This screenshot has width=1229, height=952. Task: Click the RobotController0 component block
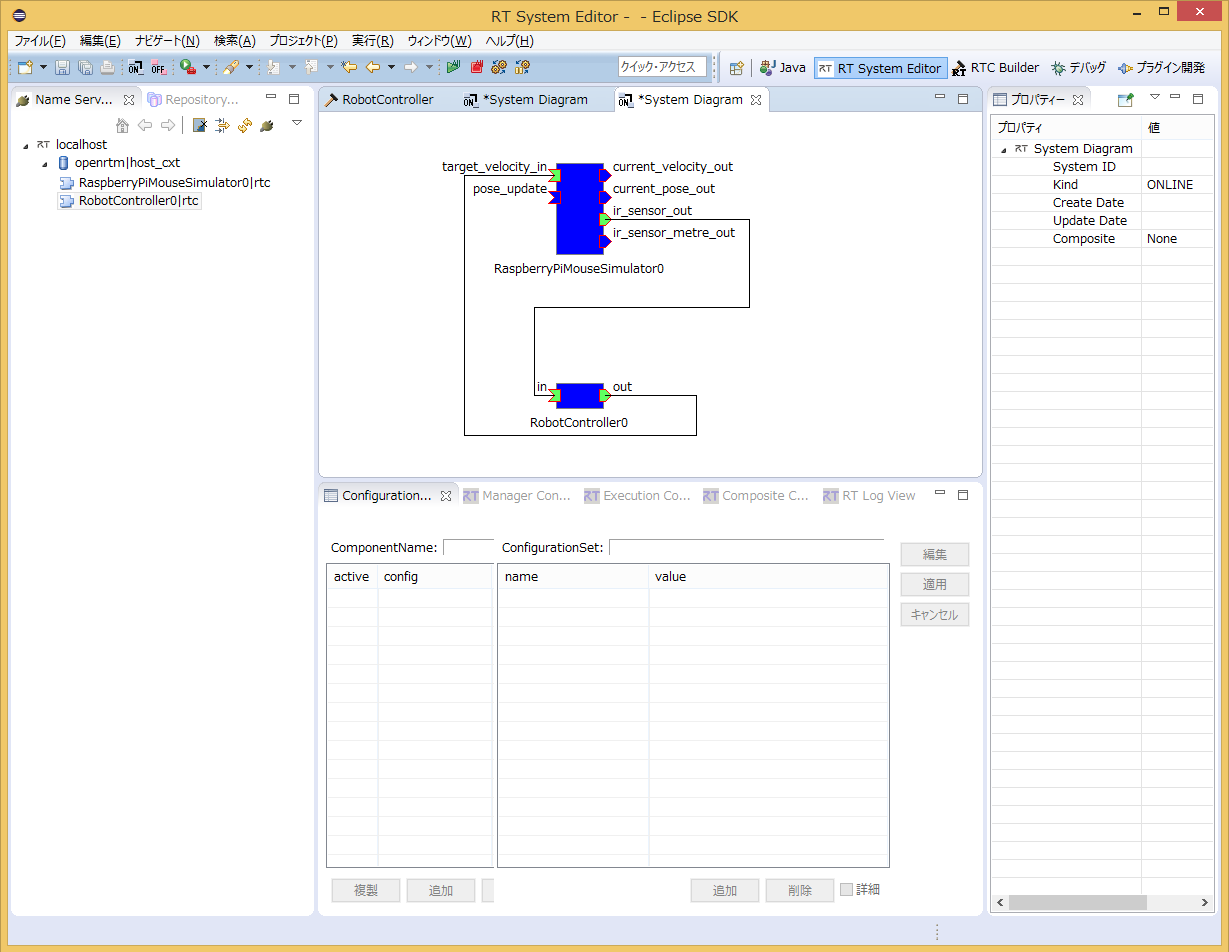tap(580, 396)
